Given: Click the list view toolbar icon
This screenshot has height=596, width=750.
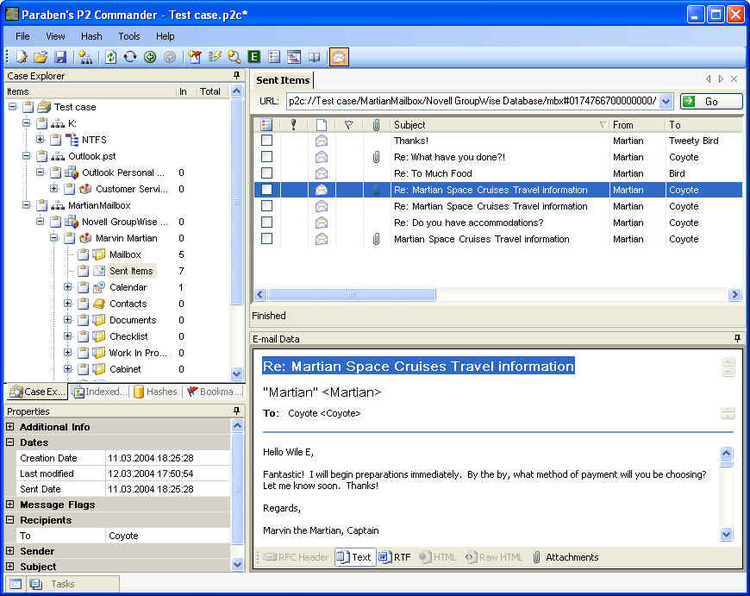Looking at the screenshot, I should pos(274,57).
